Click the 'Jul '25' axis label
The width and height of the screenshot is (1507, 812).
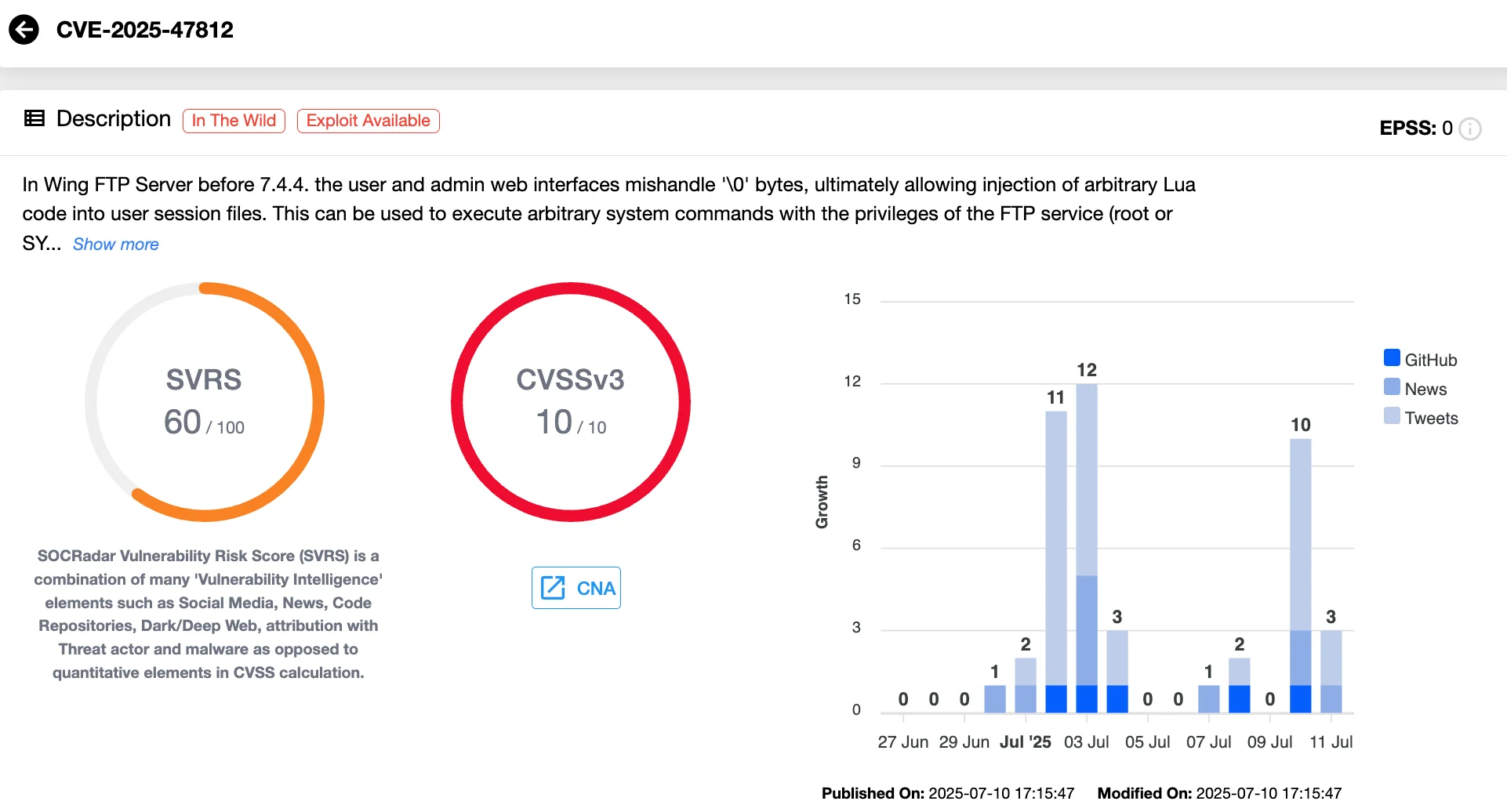[1026, 742]
